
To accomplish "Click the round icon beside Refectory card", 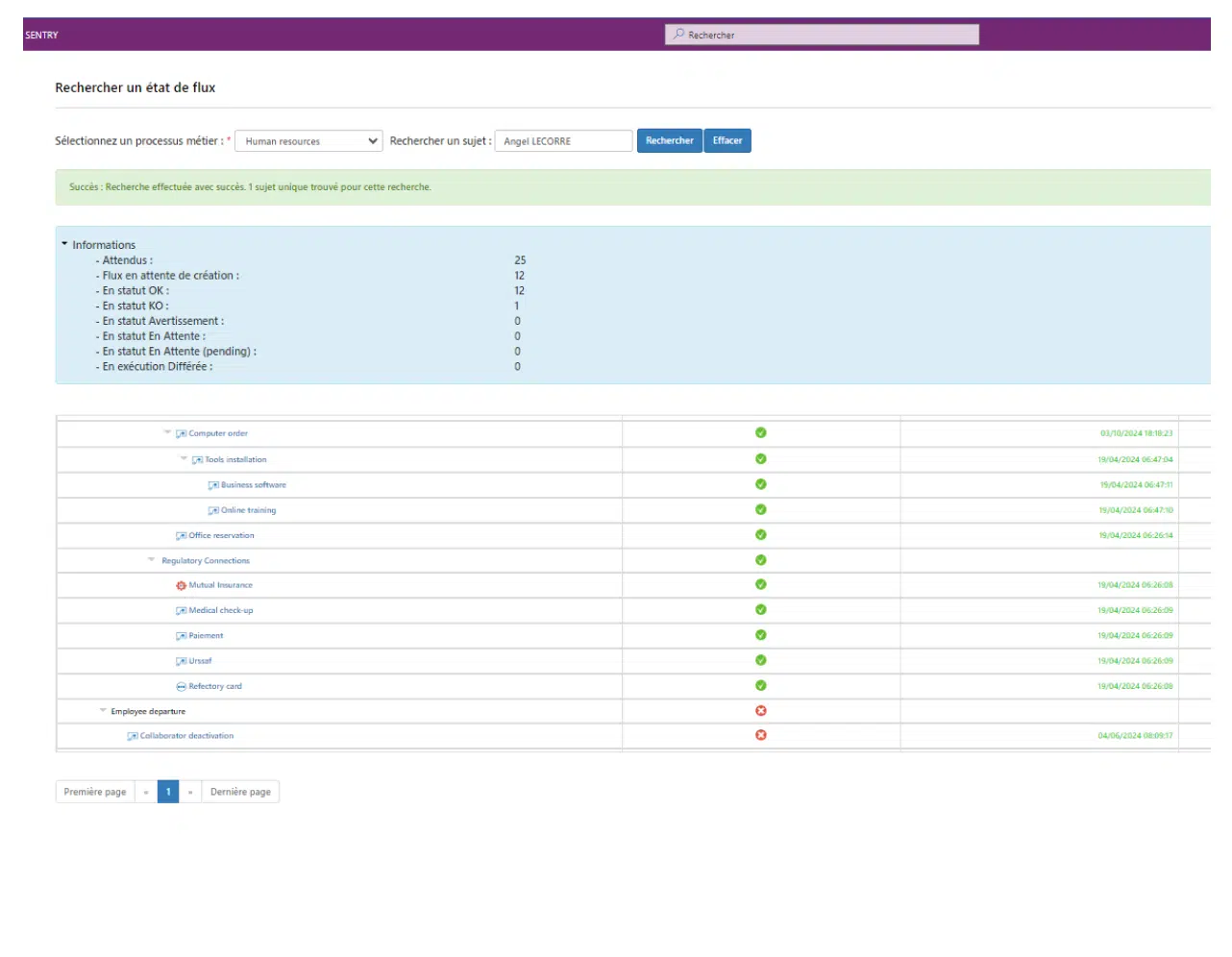I will (181, 687).
